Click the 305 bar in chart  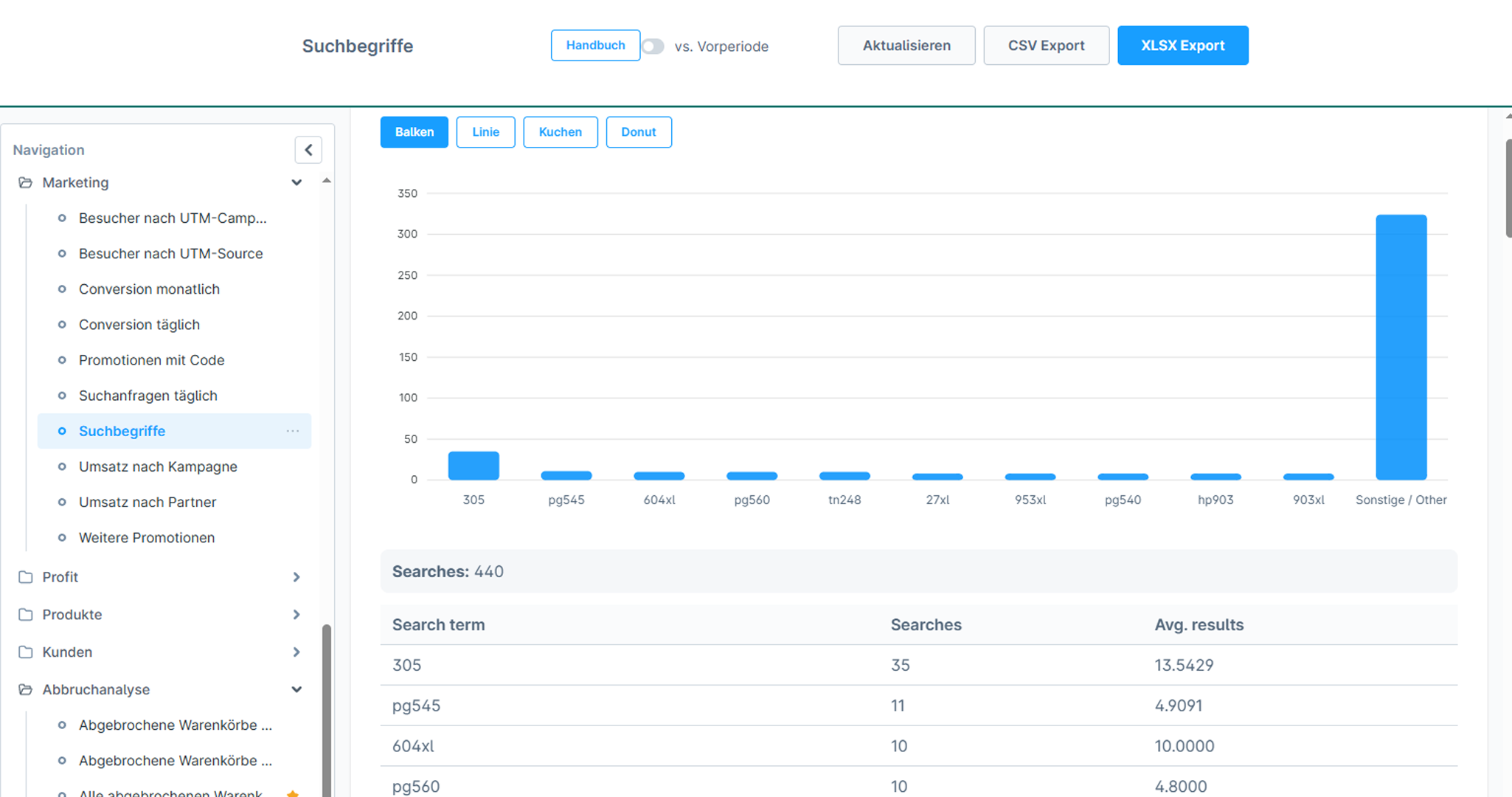[x=474, y=466]
